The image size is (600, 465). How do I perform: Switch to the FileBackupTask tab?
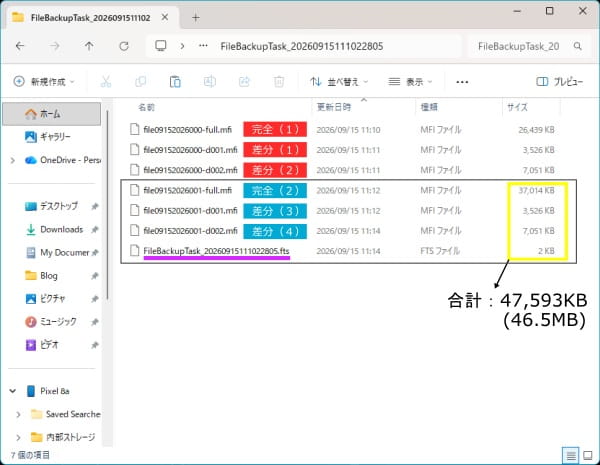point(91,18)
